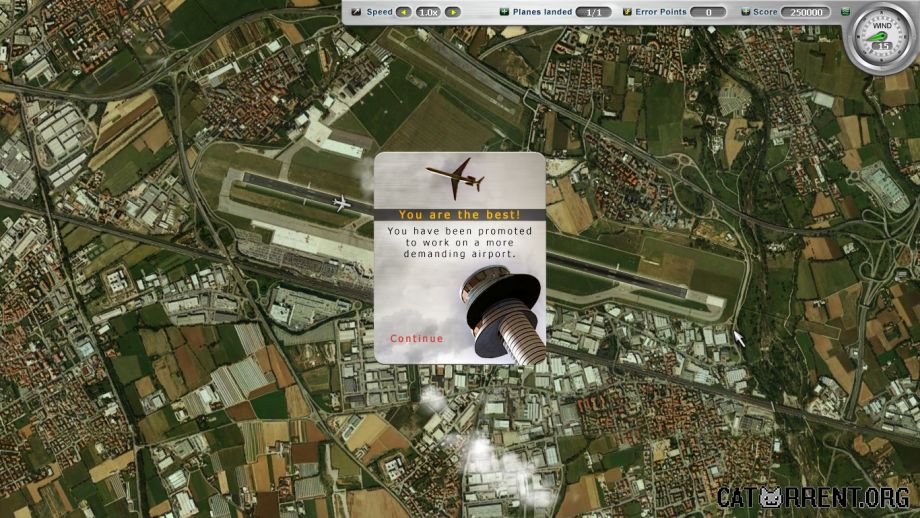
Task: Click the "Speed" label in the top bar
Action: point(379,12)
